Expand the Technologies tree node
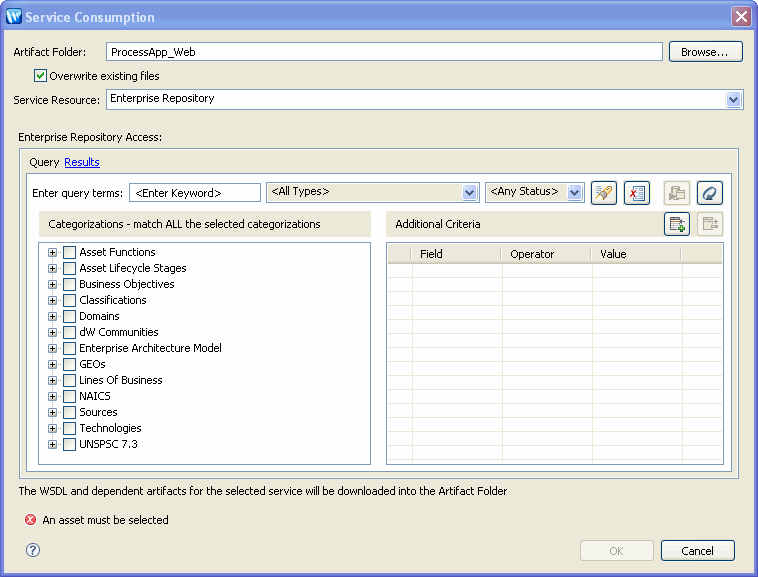This screenshot has width=758, height=577. tap(52, 428)
